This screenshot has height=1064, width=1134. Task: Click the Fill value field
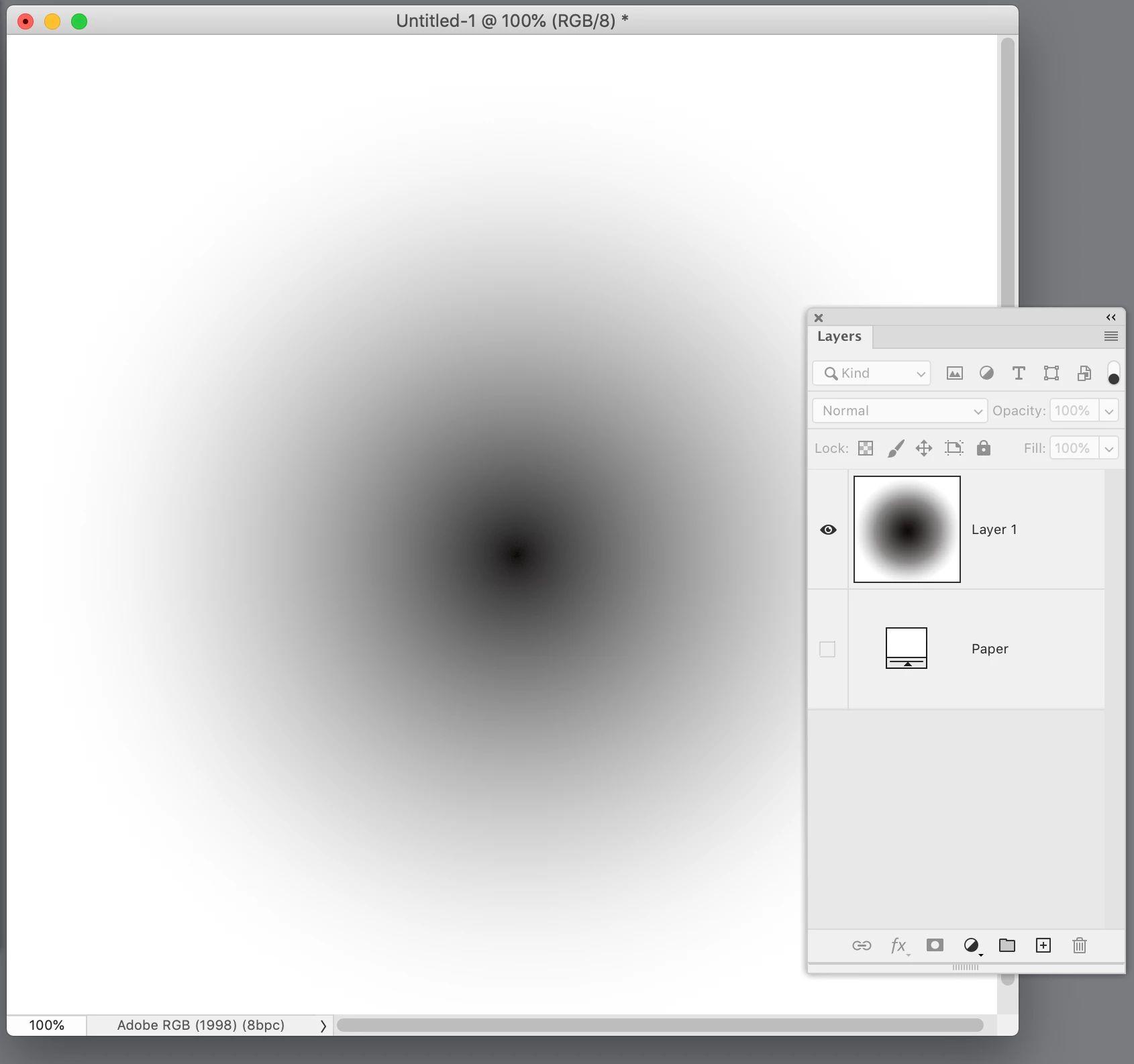click(x=1074, y=448)
